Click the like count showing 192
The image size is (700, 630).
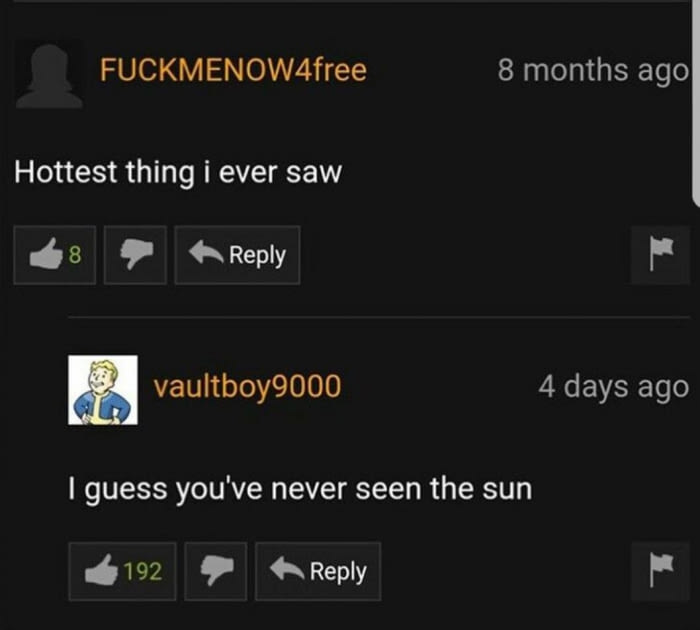pyautogui.click(x=142, y=571)
